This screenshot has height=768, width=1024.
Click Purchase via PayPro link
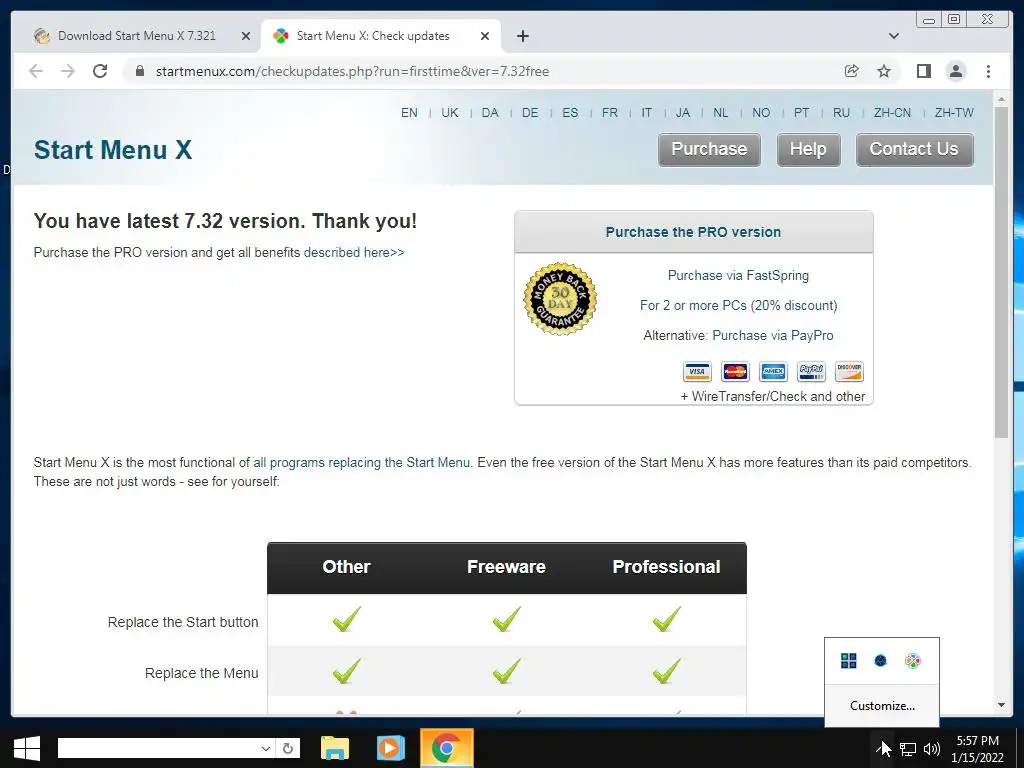point(773,336)
